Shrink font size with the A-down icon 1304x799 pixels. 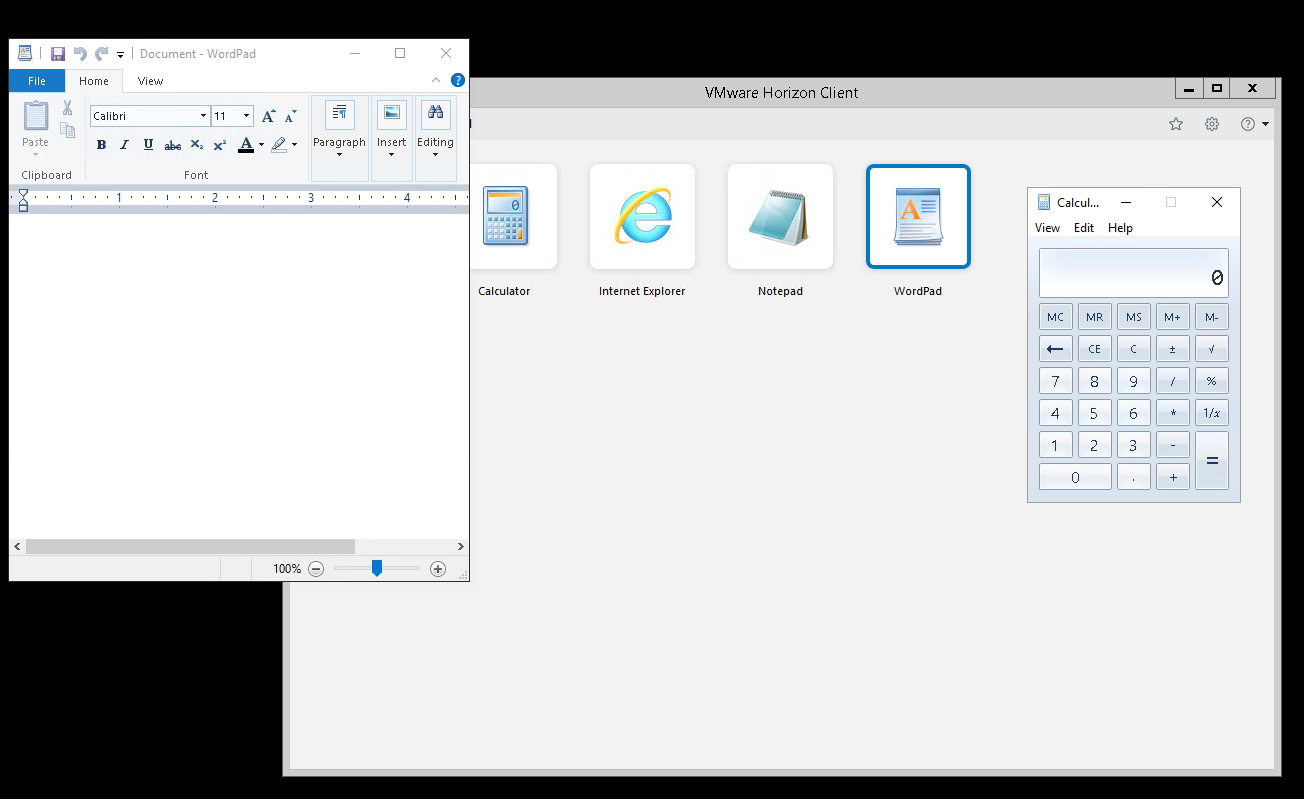click(290, 116)
